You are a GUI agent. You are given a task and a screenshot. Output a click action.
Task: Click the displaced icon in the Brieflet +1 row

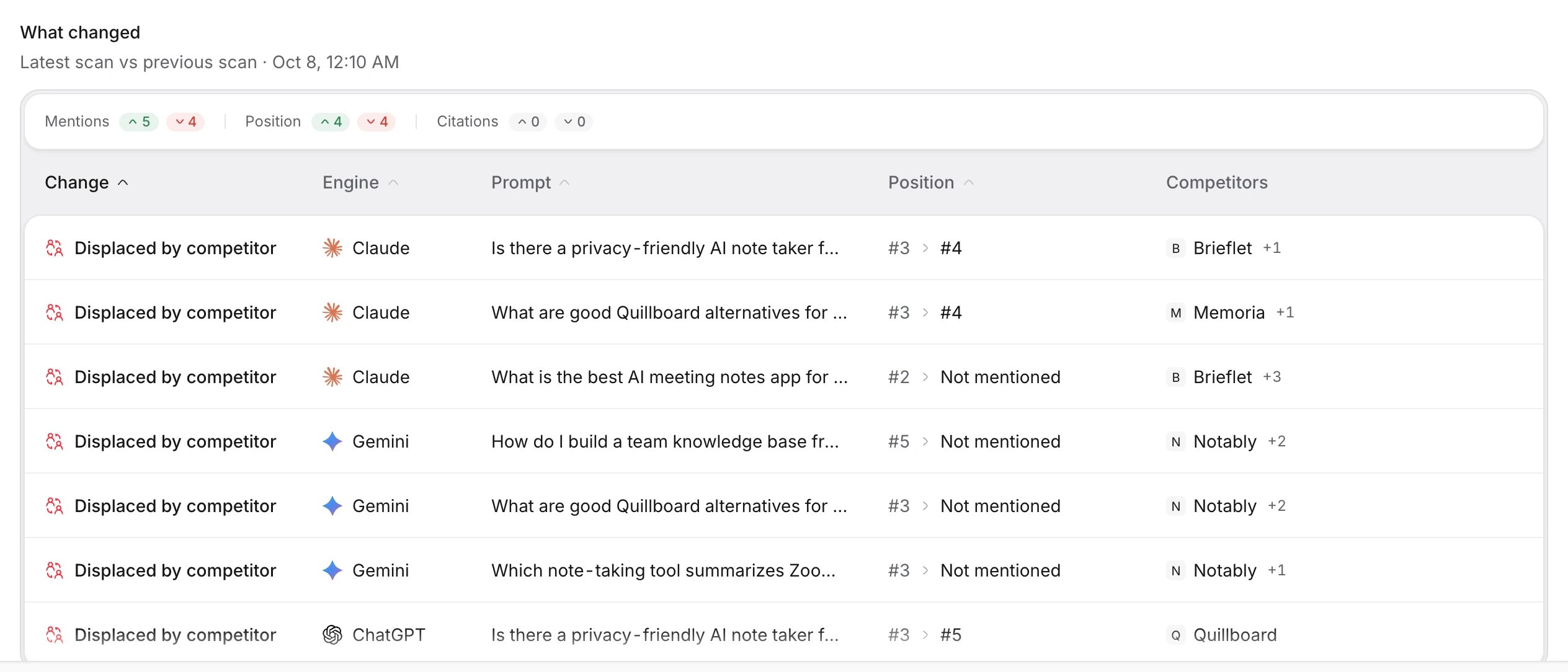point(55,248)
